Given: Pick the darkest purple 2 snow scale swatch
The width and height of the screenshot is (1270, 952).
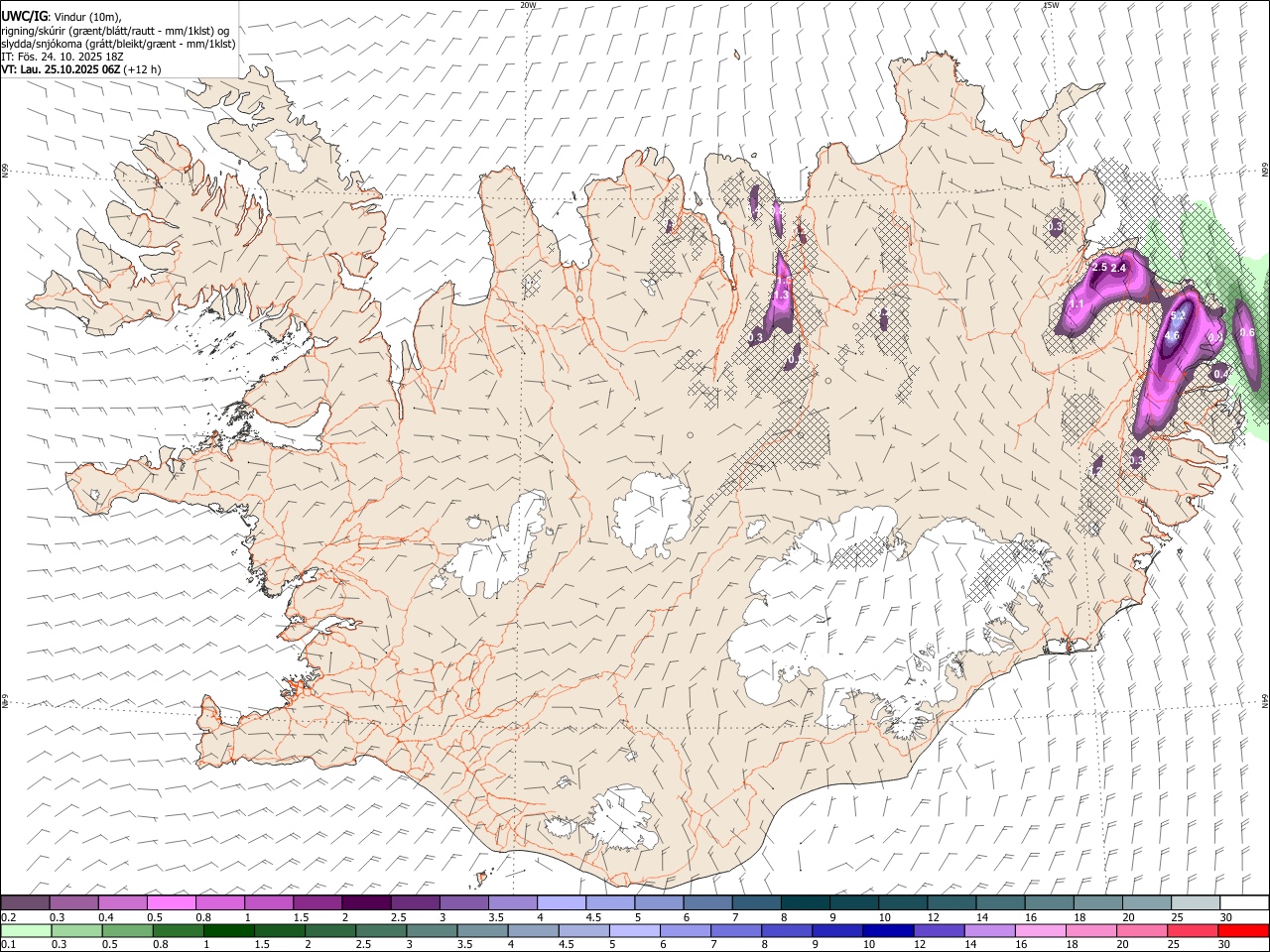Looking at the screenshot, I should 366,902.
